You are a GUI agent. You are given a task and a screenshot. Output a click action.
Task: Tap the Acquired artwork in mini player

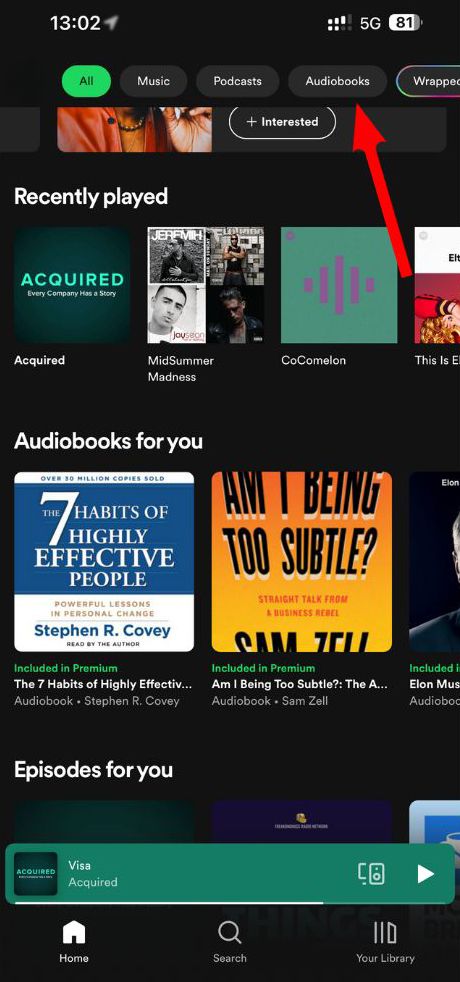(36, 873)
